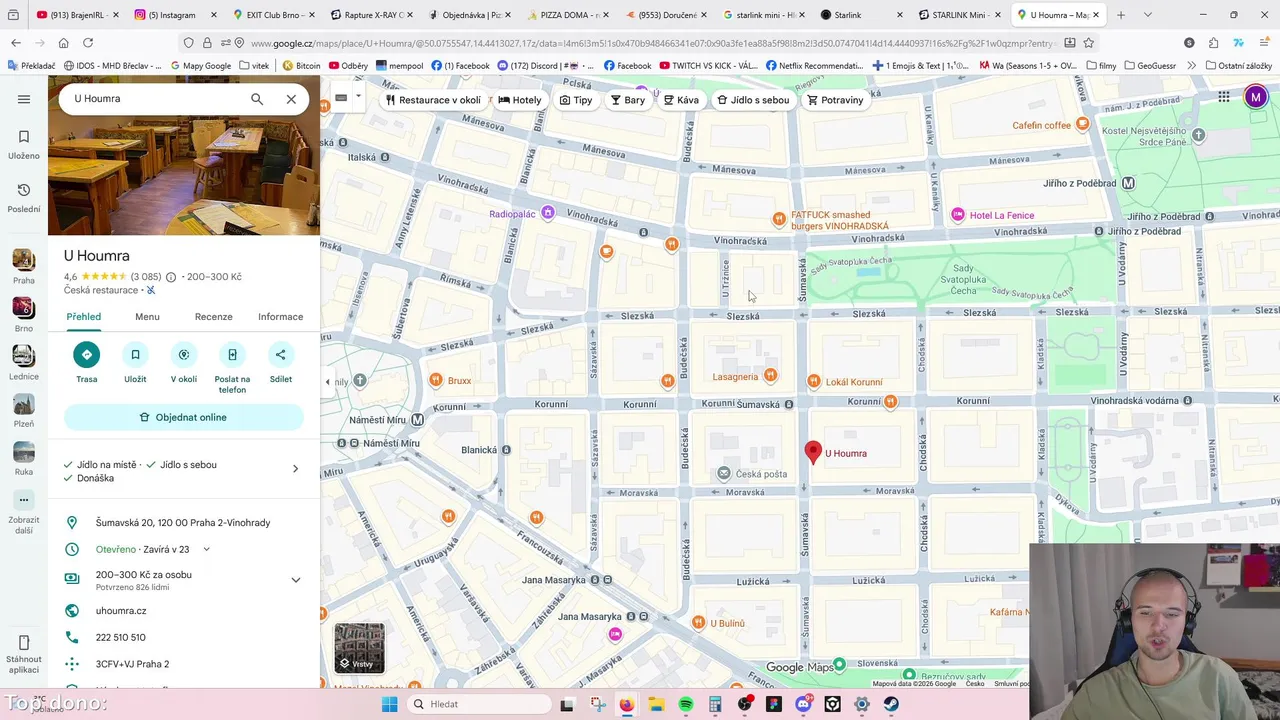Click the U Houmra red map pin

(x=813, y=453)
